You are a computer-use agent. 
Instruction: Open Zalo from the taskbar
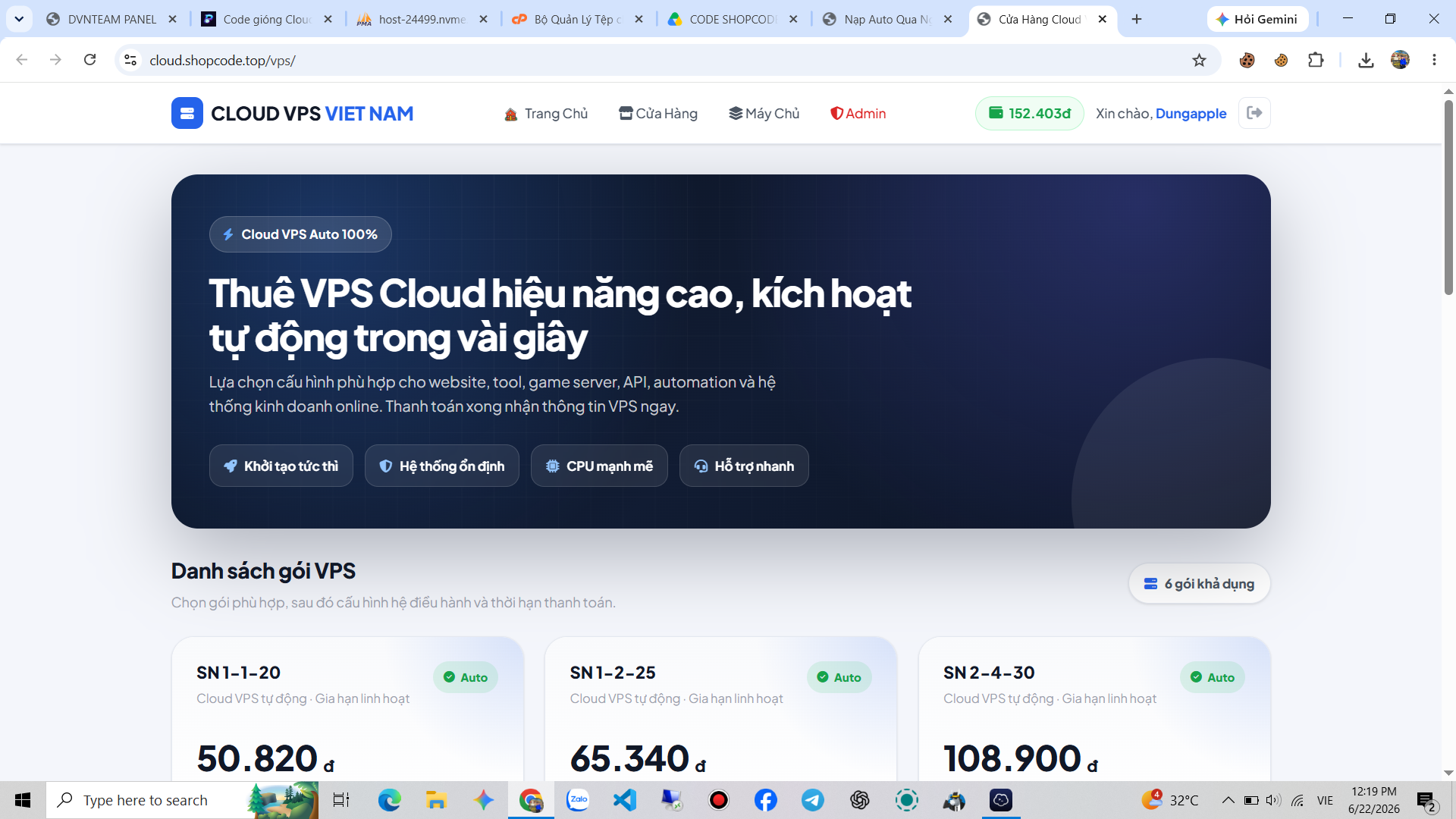coord(578,800)
